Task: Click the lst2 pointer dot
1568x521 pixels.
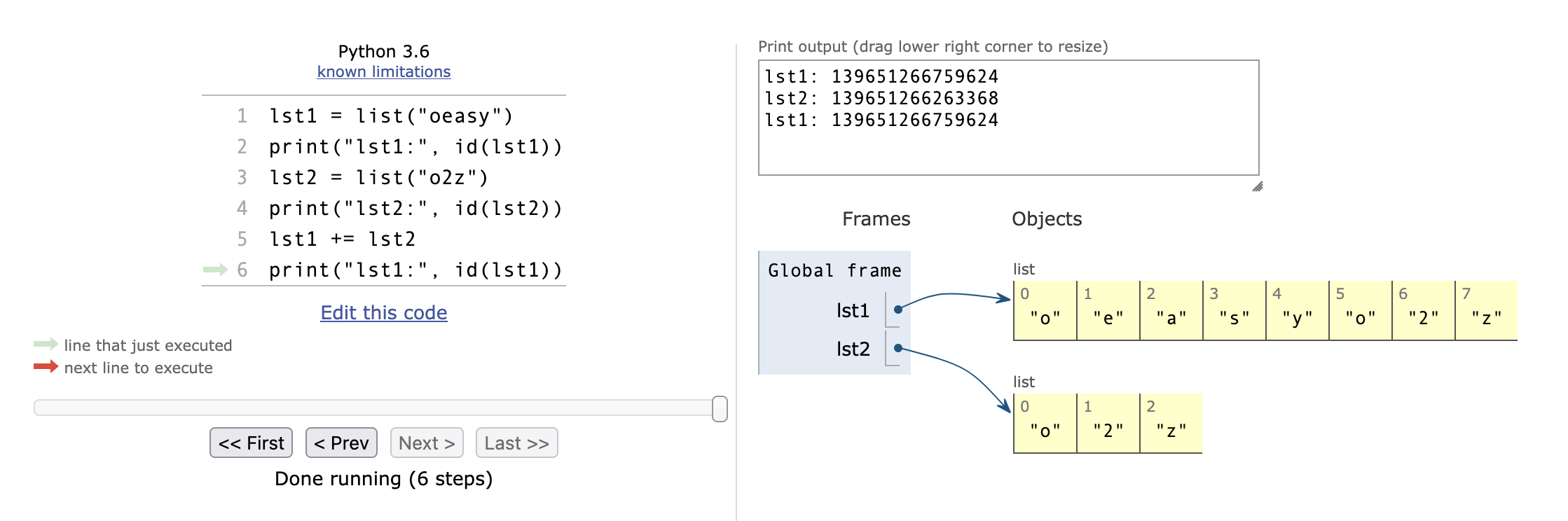Action: [x=898, y=348]
